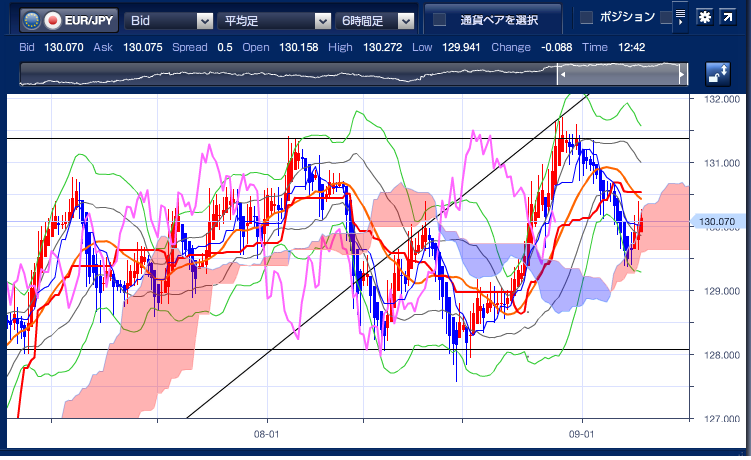Click the Ask value 130.075
The image size is (751, 460).
tap(143, 47)
